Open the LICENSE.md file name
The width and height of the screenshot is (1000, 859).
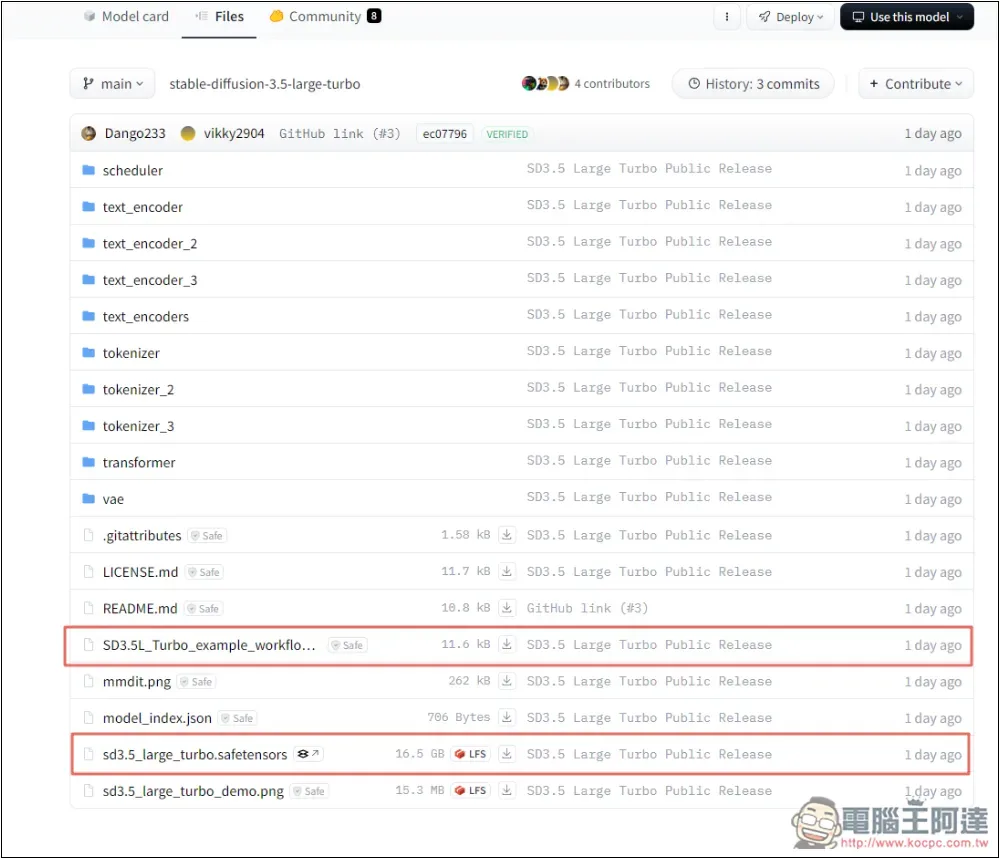[140, 572]
